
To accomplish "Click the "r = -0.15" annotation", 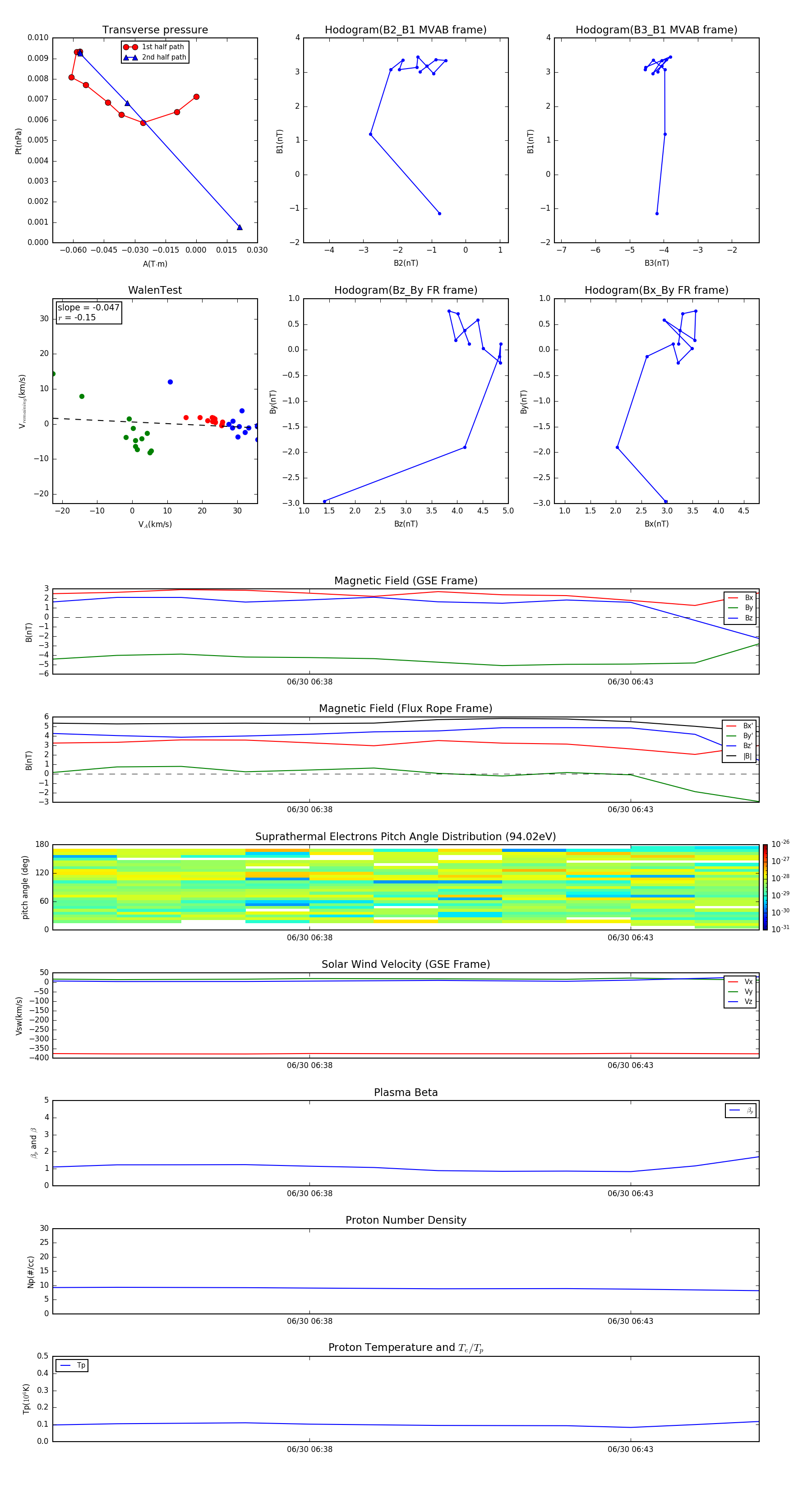I will tap(77, 317).
